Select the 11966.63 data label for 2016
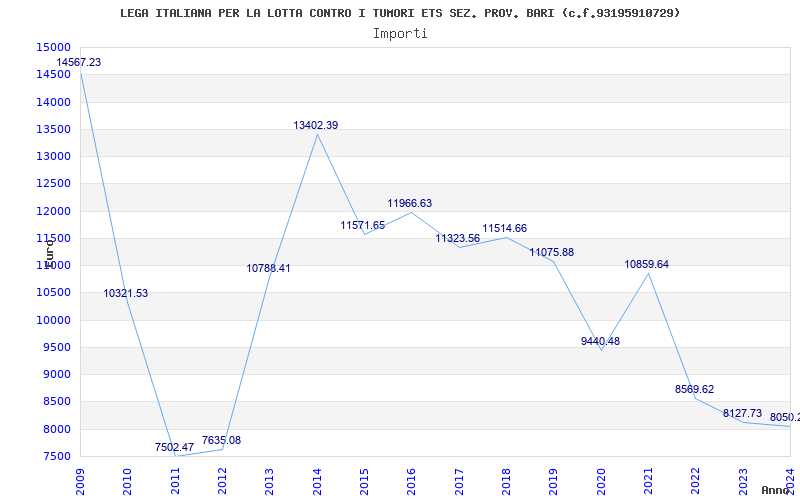 click(x=410, y=203)
